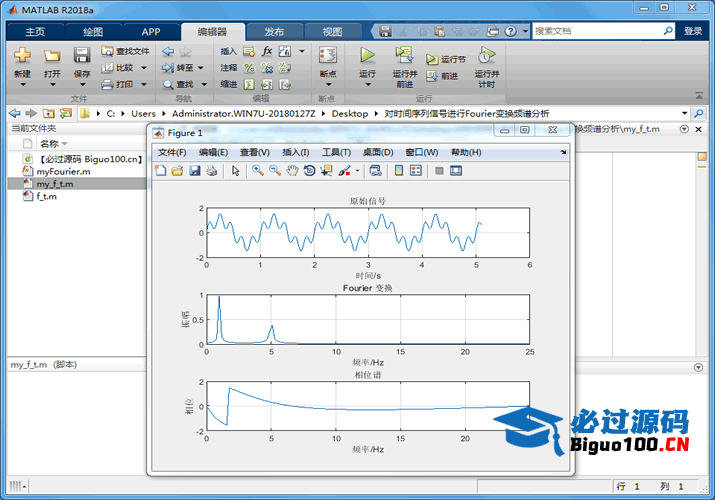The width and height of the screenshot is (715, 500).
Task: Expand the Breakpoints dropdown arrow
Action: [x=328, y=85]
